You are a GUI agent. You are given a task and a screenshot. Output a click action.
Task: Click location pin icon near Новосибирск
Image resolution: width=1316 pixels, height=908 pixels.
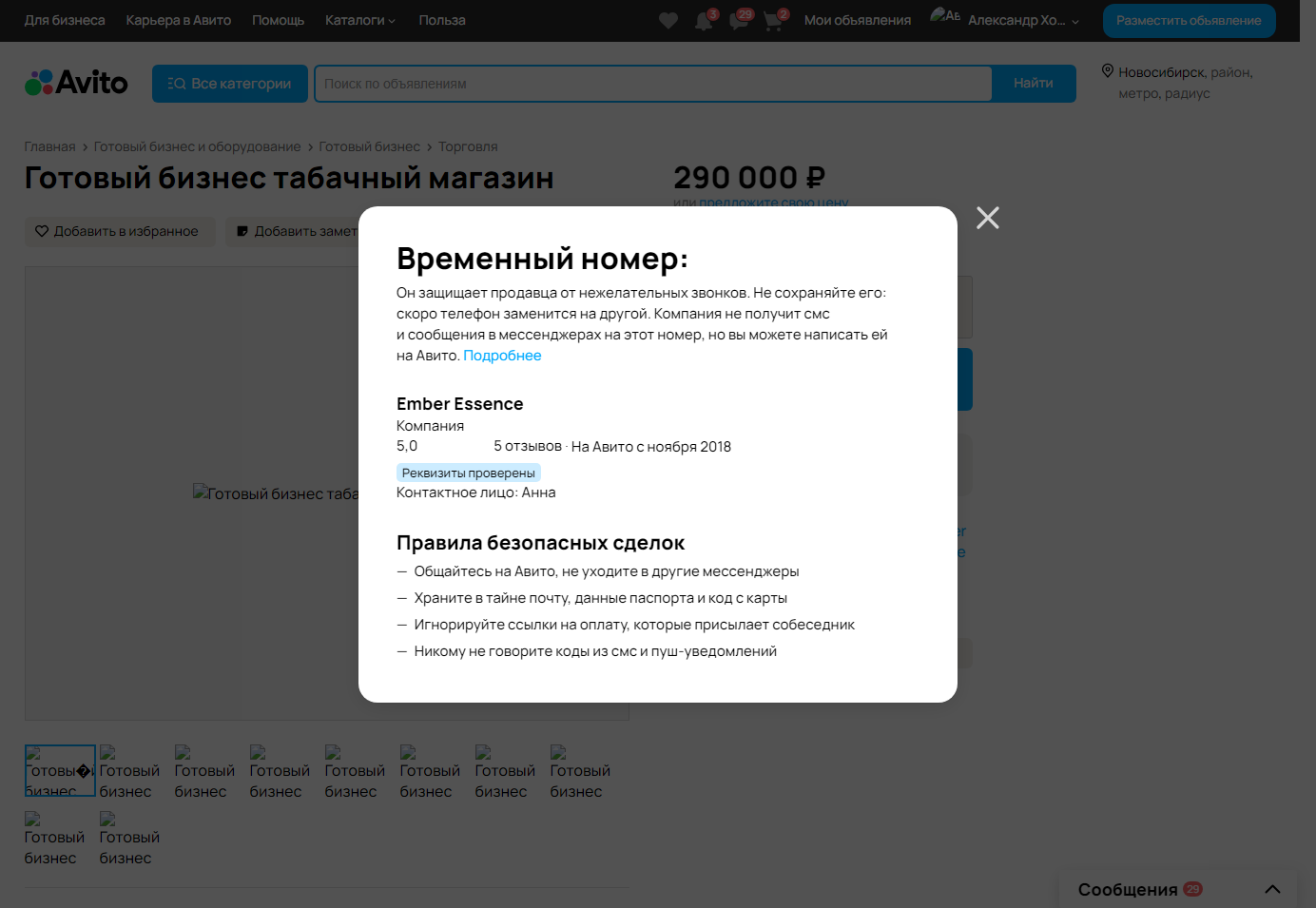(x=1107, y=71)
